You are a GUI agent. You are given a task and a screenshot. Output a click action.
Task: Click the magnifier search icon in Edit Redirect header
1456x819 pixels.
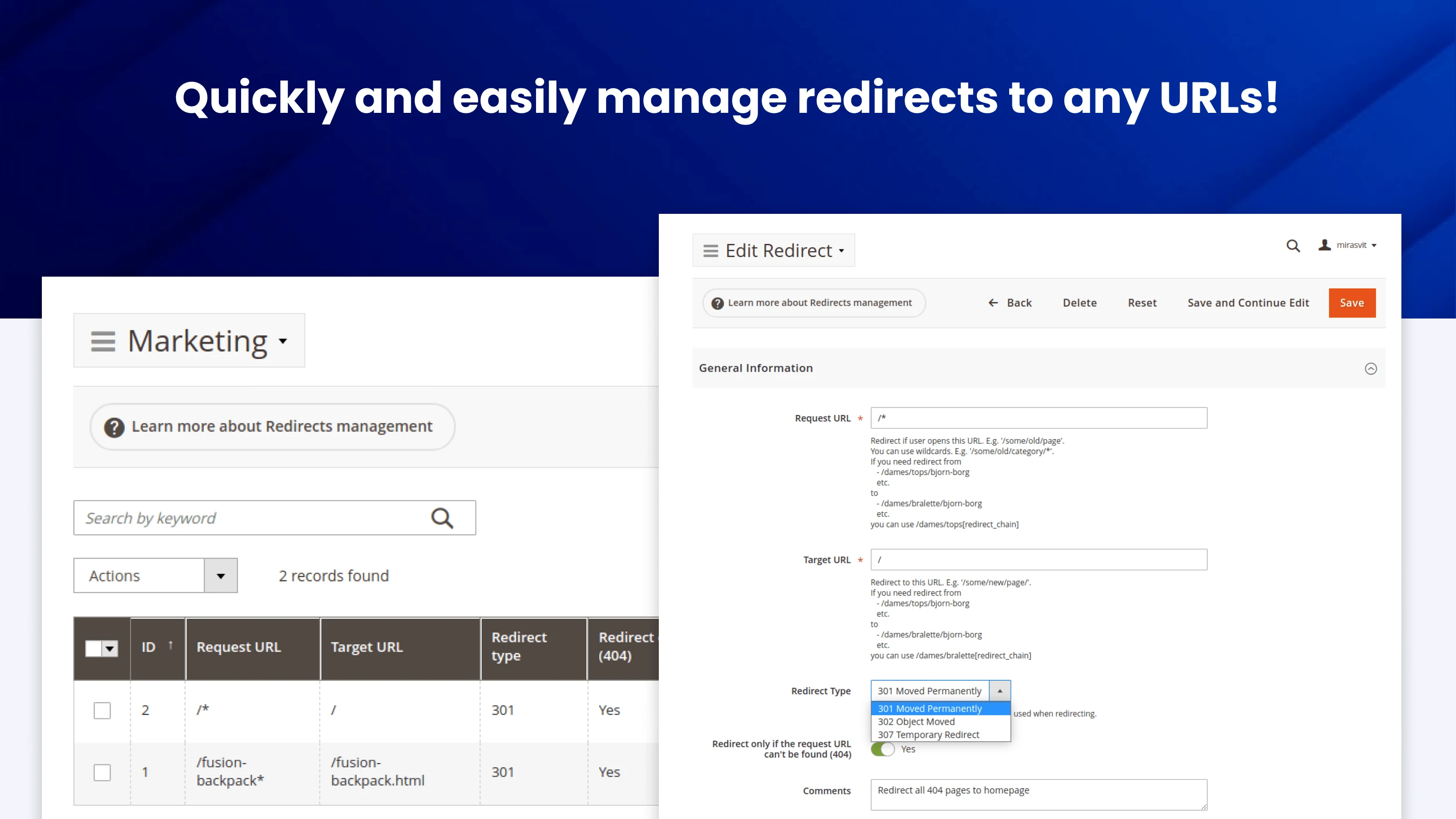click(x=1293, y=246)
